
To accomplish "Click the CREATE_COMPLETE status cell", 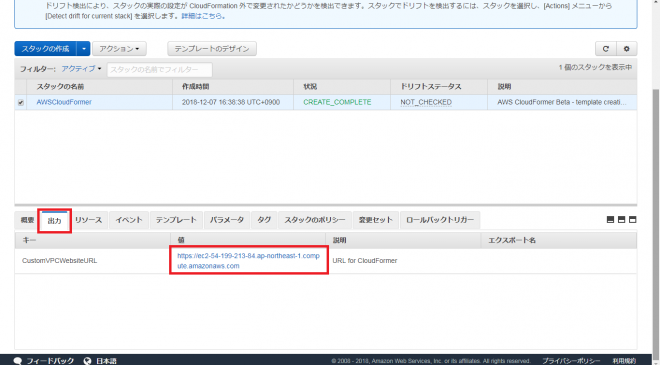I will [x=337, y=102].
